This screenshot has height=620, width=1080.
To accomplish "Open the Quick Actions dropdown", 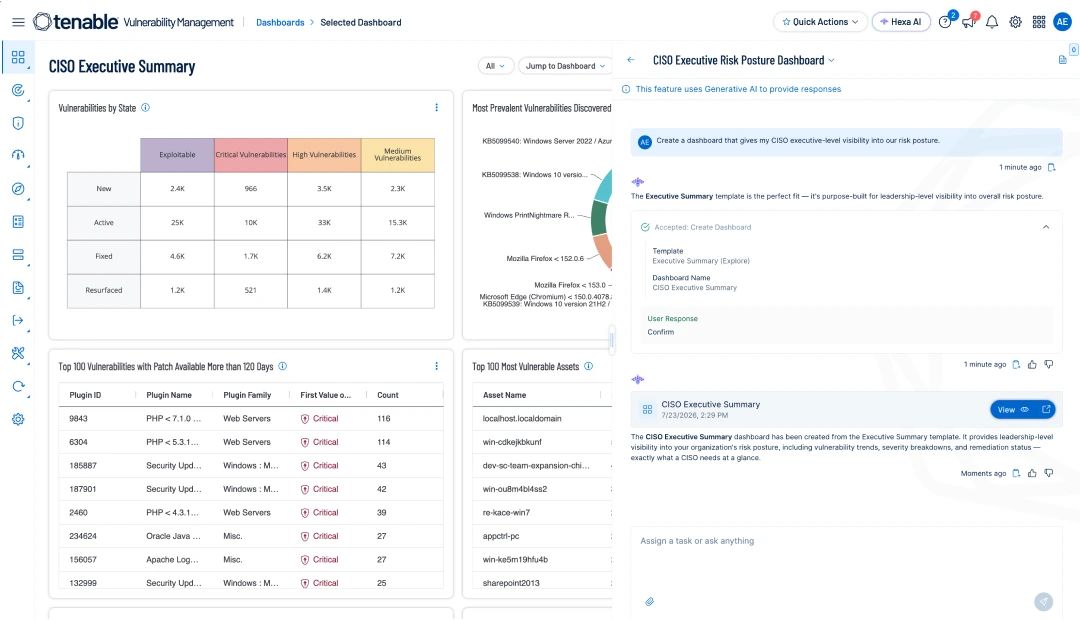I will pyautogui.click(x=820, y=22).
